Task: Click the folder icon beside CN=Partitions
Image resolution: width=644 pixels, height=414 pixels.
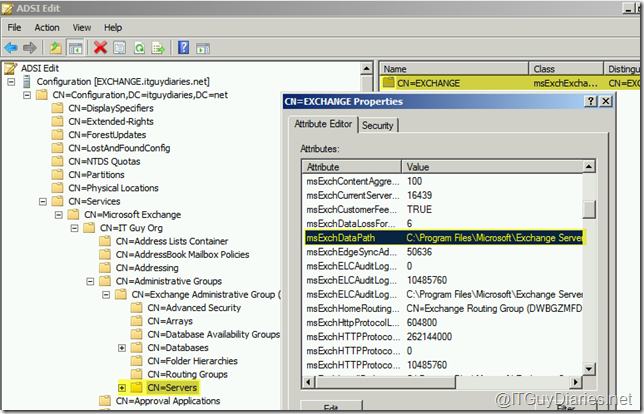Action: [58, 175]
